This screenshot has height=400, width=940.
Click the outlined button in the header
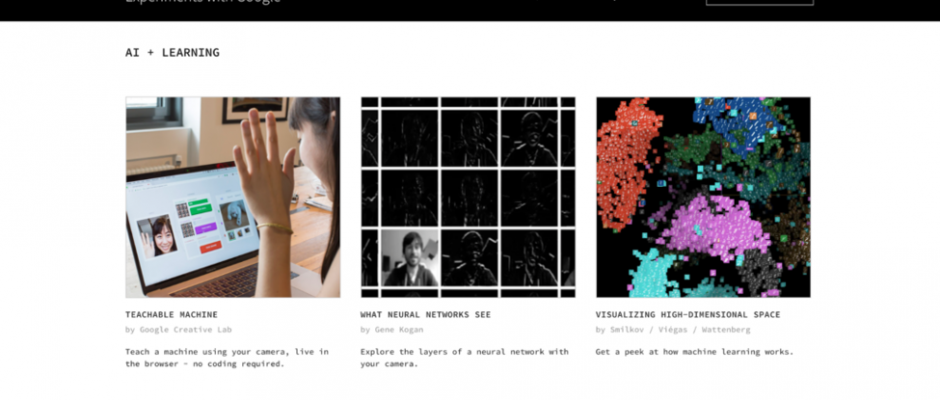[x=760, y=2]
